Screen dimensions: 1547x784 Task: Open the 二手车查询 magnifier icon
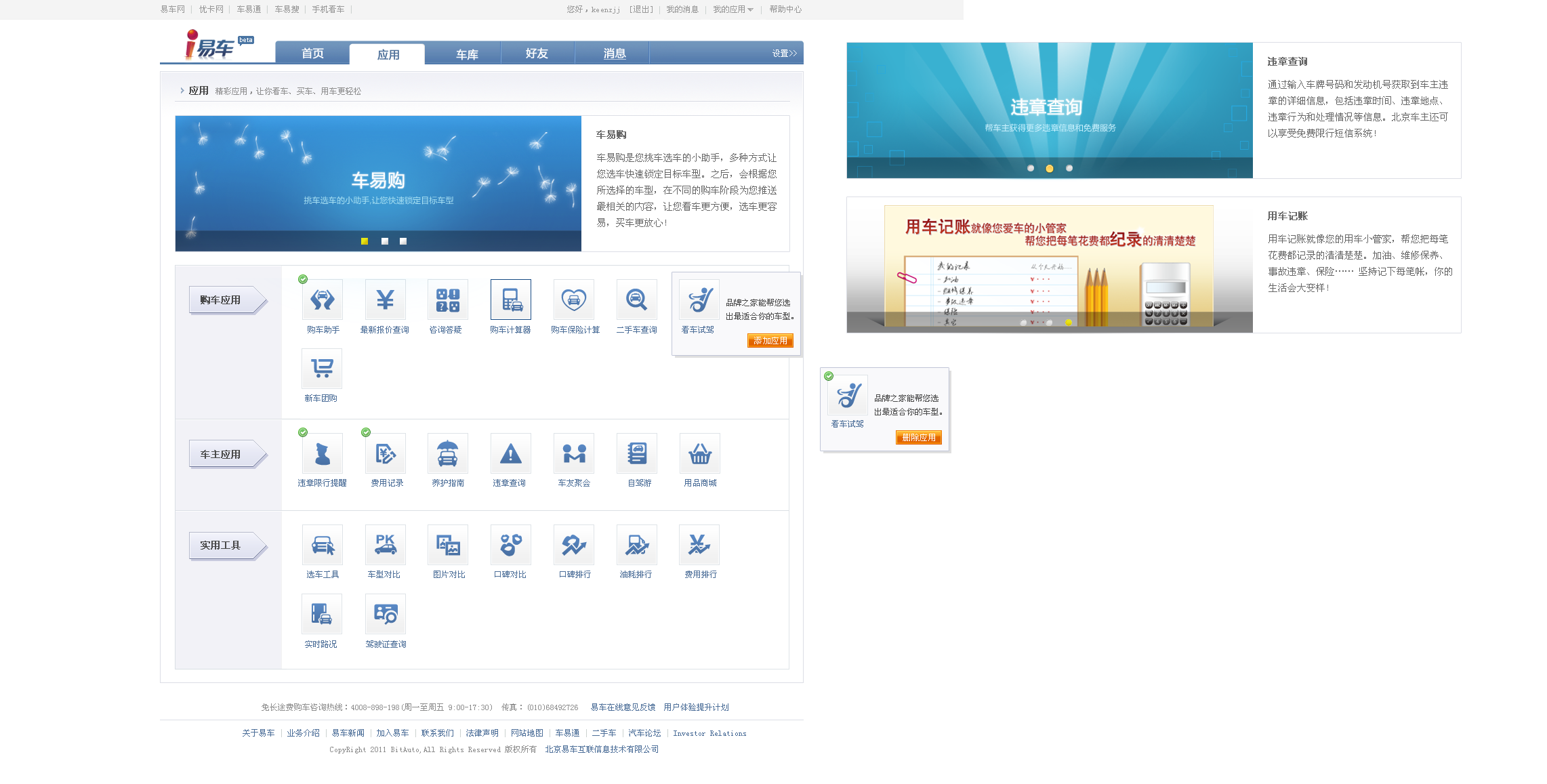click(x=636, y=300)
